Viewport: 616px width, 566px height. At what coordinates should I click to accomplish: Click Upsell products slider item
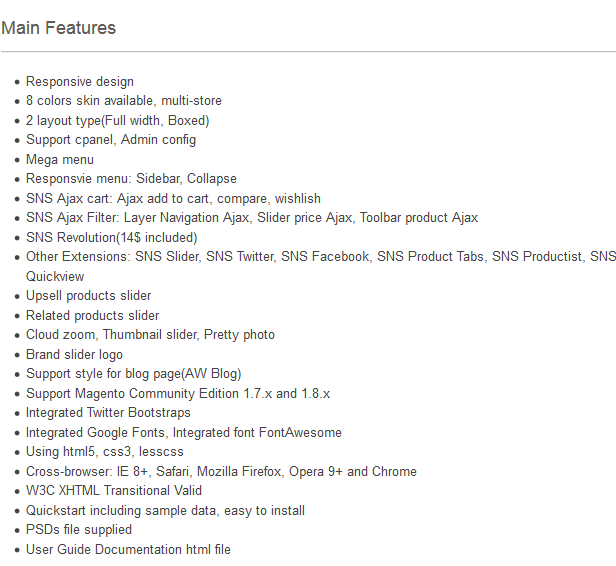click(88, 296)
